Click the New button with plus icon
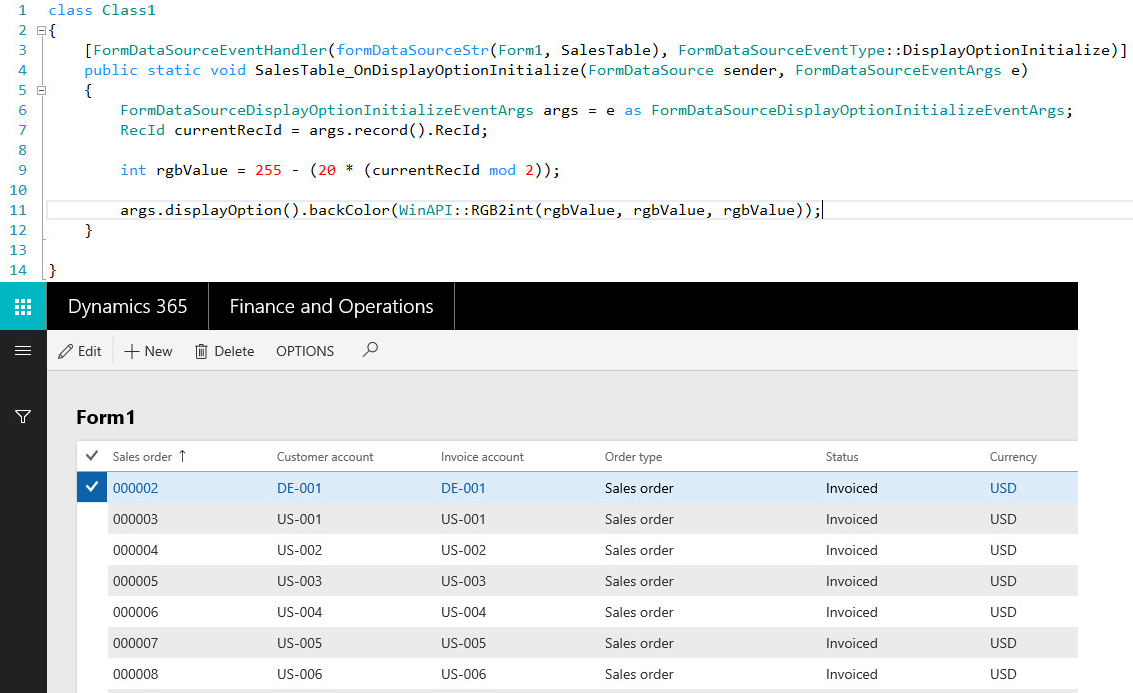The height and width of the screenshot is (693, 1133). click(x=148, y=351)
